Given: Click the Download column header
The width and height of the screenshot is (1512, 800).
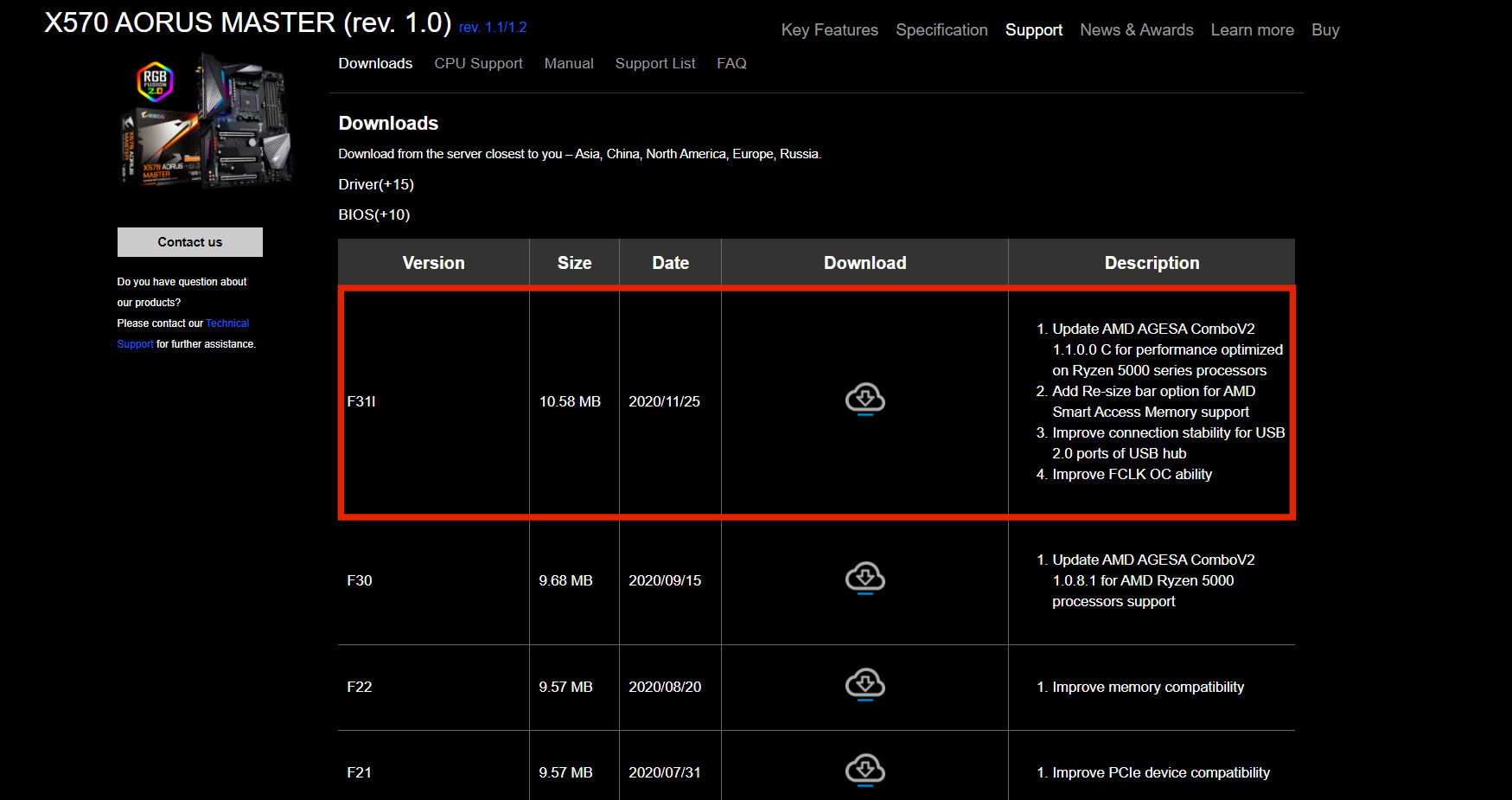Looking at the screenshot, I should click(864, 263).
